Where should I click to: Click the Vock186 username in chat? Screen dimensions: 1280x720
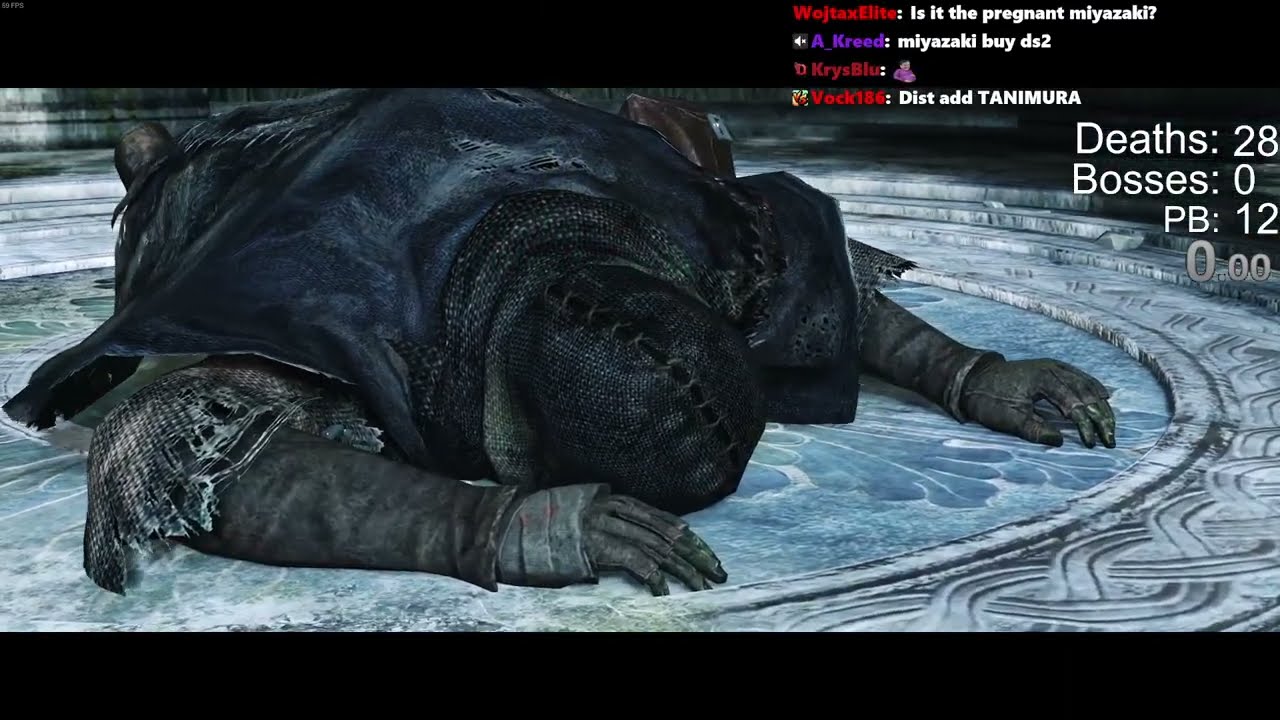click(848, 98)
